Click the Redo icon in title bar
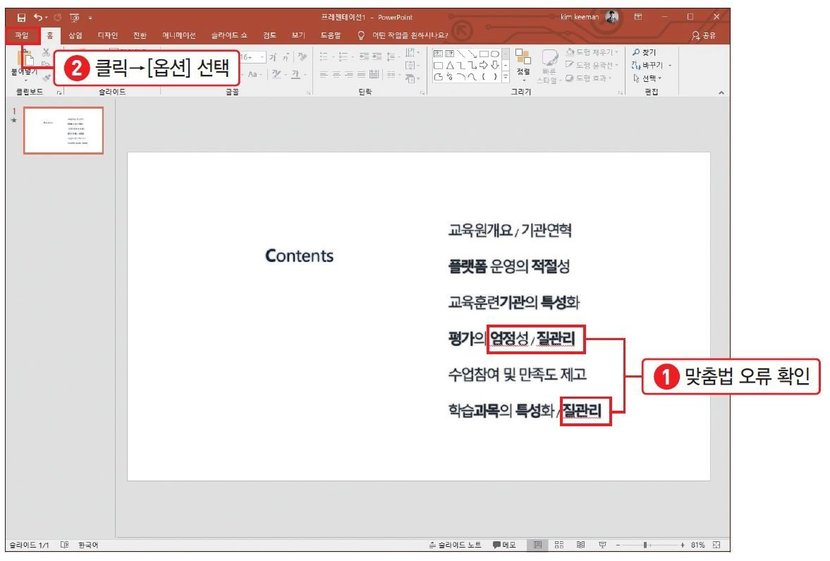 [57, 17]
